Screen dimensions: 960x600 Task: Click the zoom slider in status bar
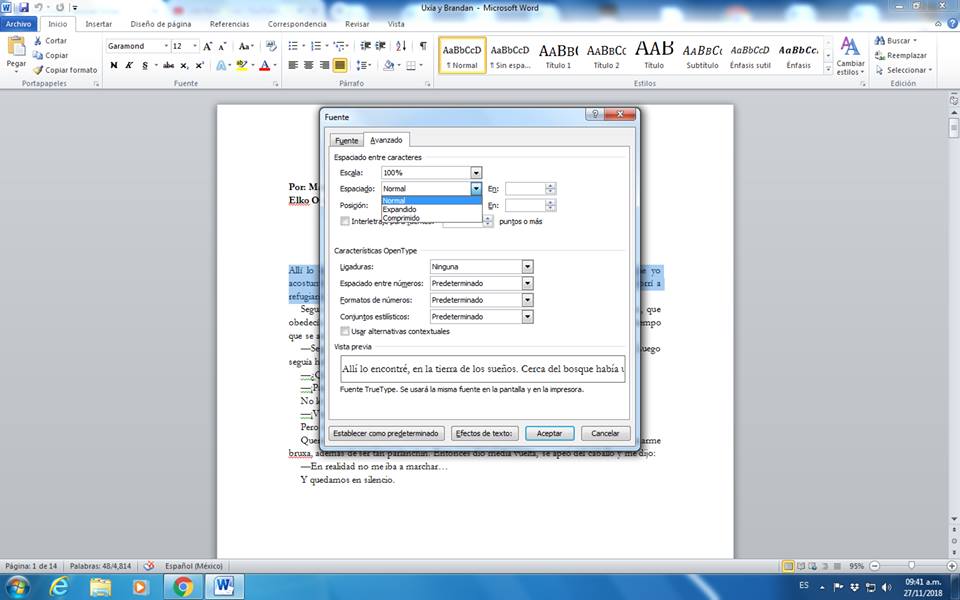[x=909, y=566]
